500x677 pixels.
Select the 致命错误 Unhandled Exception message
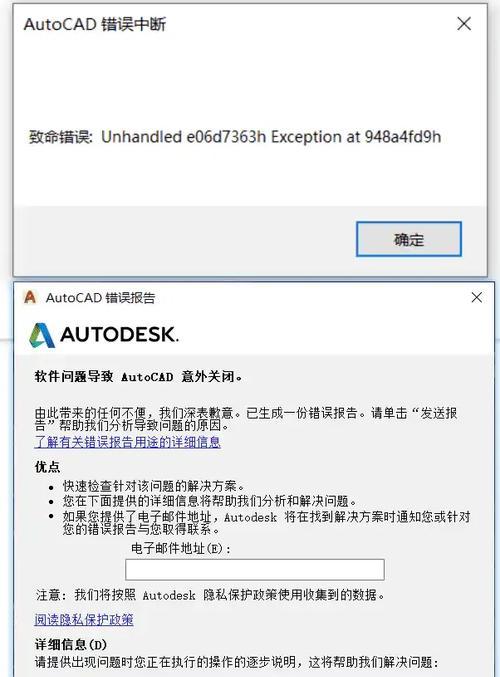pyautogui.click(x=235, y=137)
